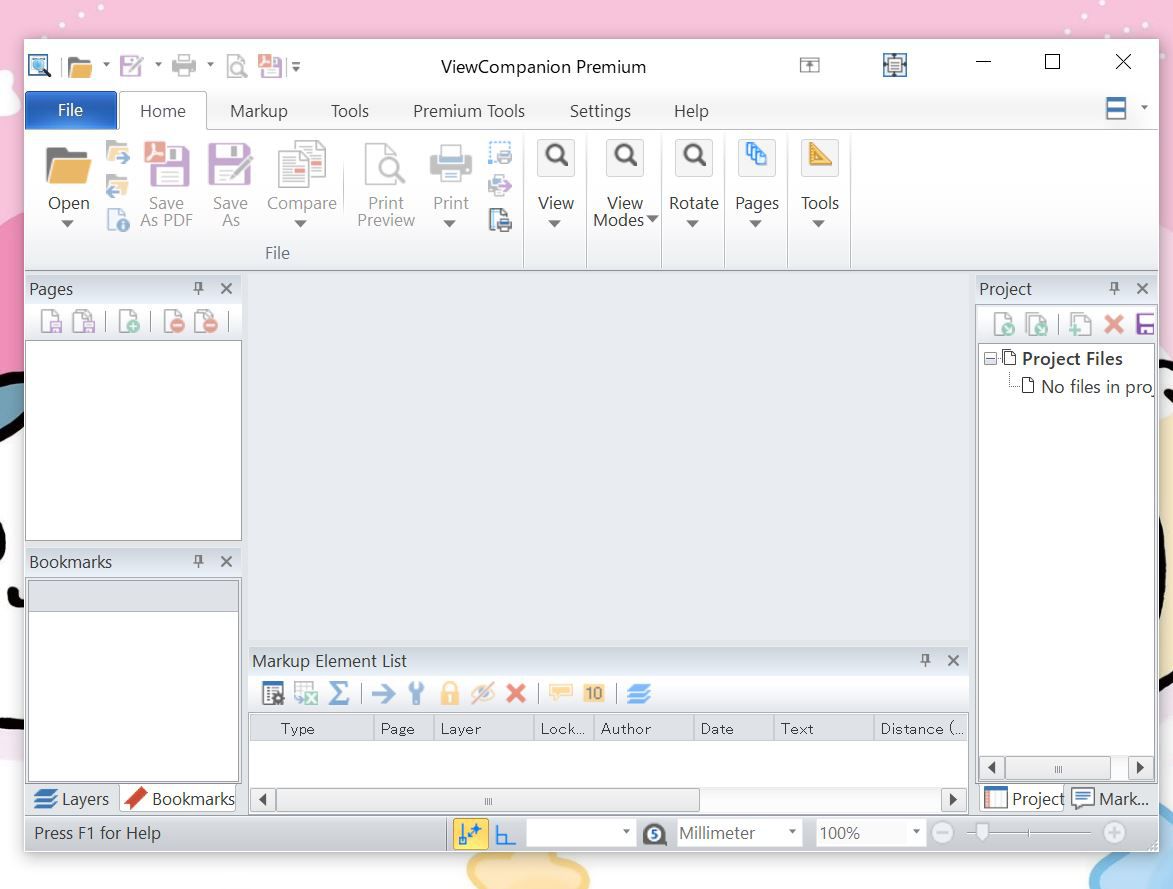The height and width of the screenshot is (889, 1173).
Task: Switch to the Layers panel tab
Action: tap(72, 798)
